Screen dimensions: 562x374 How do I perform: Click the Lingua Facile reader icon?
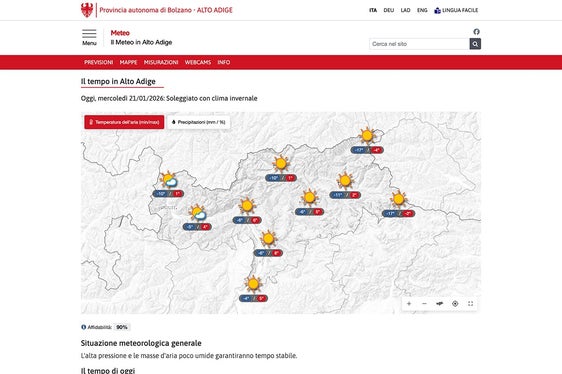point(437,10)
